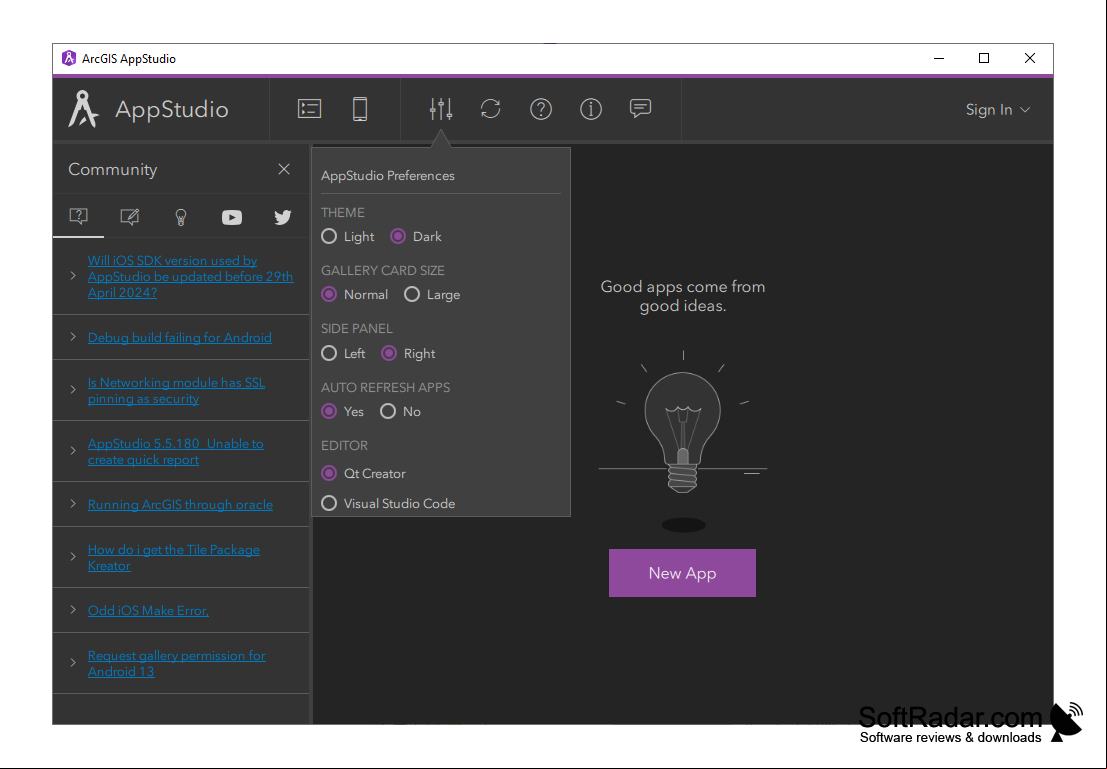Open 'Request gallery permission for Android 13' link

point(176,663)
